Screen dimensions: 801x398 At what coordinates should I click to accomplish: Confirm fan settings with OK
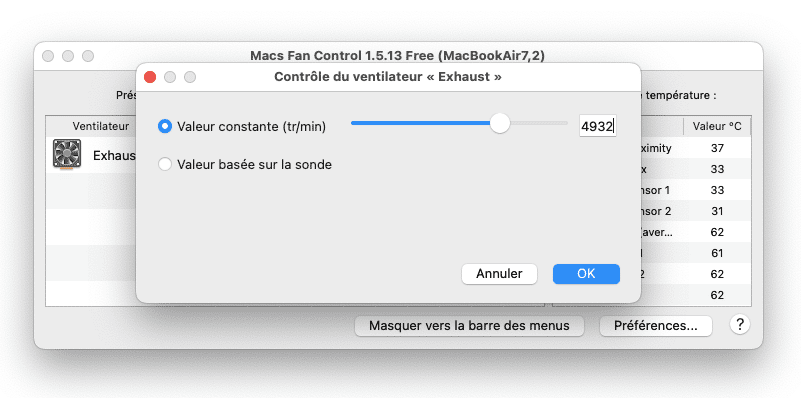(586, 274)
